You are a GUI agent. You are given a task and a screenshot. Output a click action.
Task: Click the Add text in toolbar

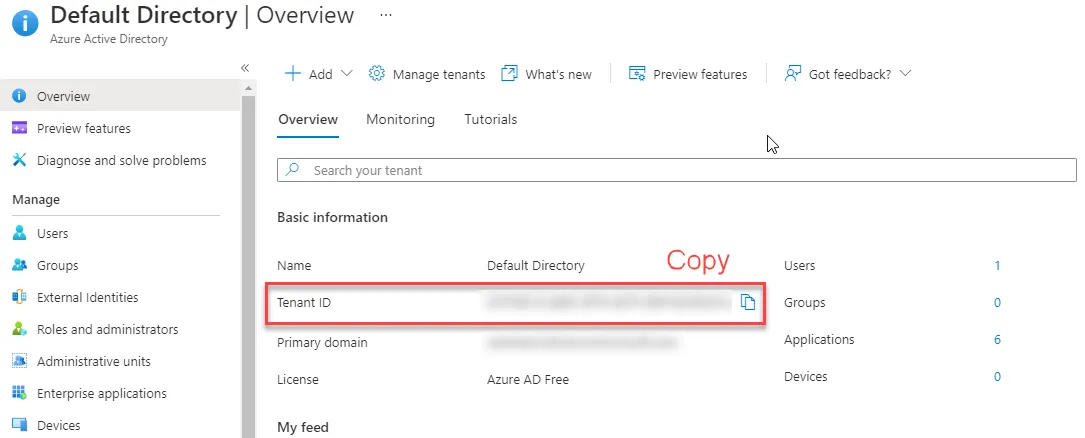[x=320, y=74]
